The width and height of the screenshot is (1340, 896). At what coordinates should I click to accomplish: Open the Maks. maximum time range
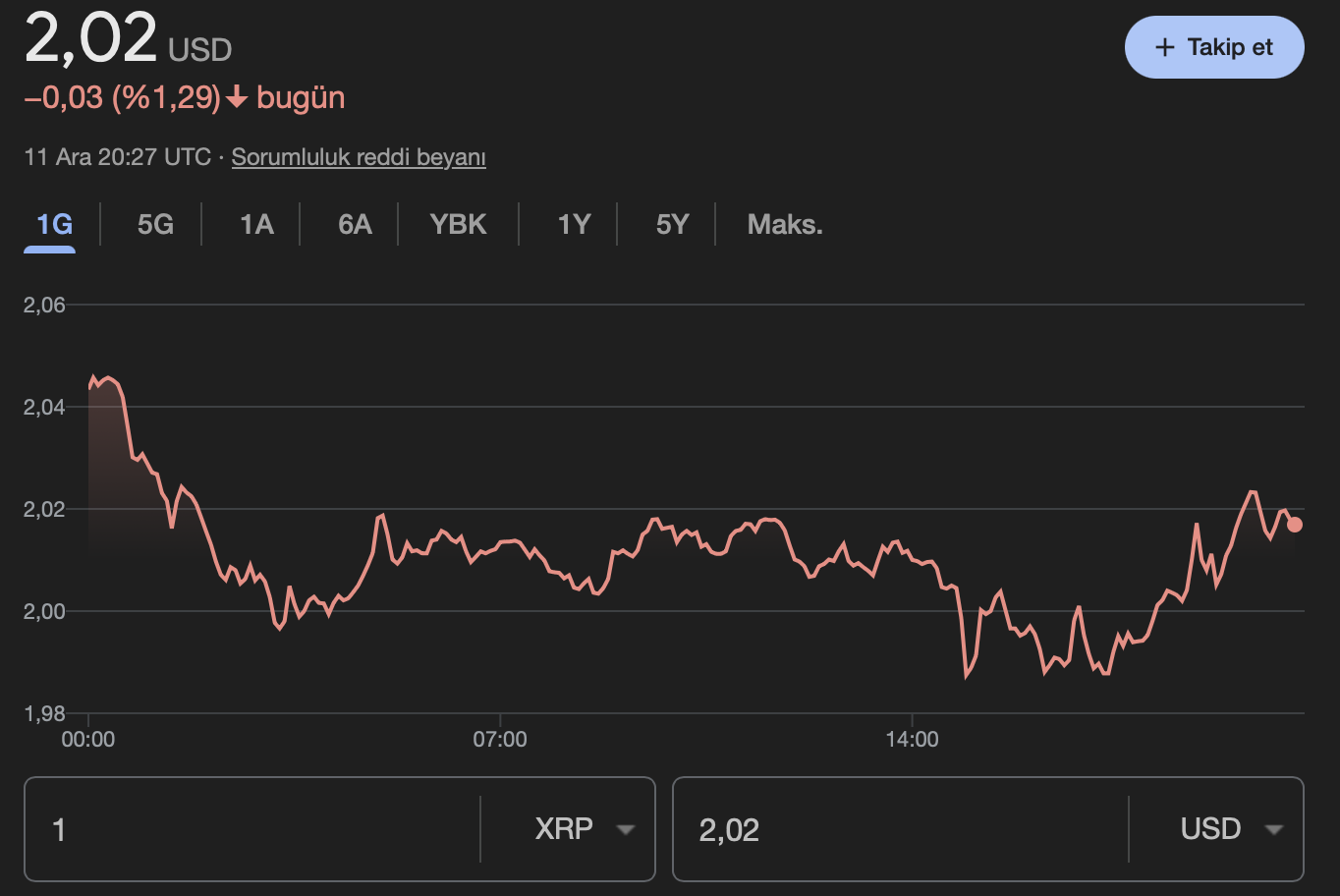coord(783,224)
